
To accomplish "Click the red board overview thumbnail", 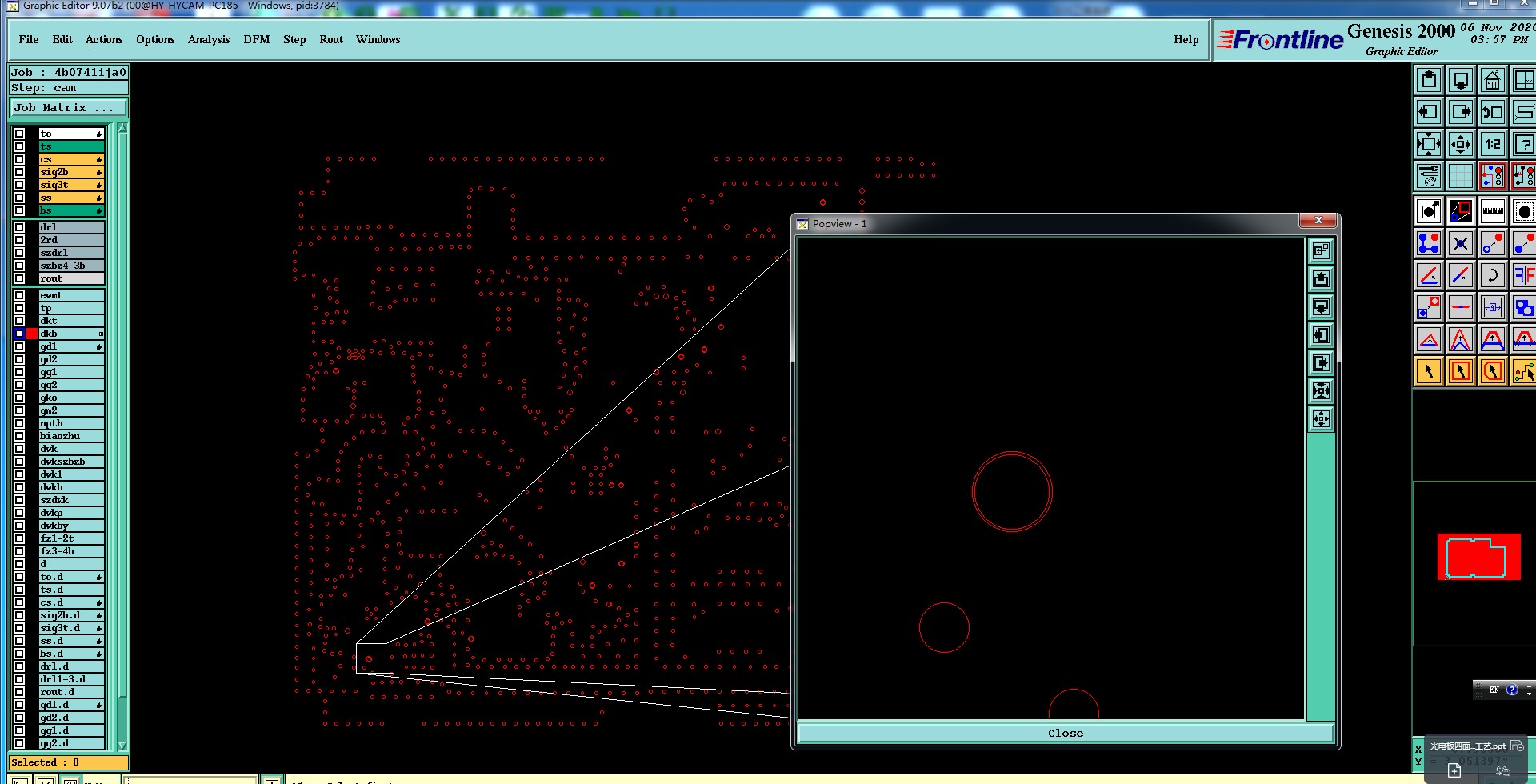I will [1478, 556].
